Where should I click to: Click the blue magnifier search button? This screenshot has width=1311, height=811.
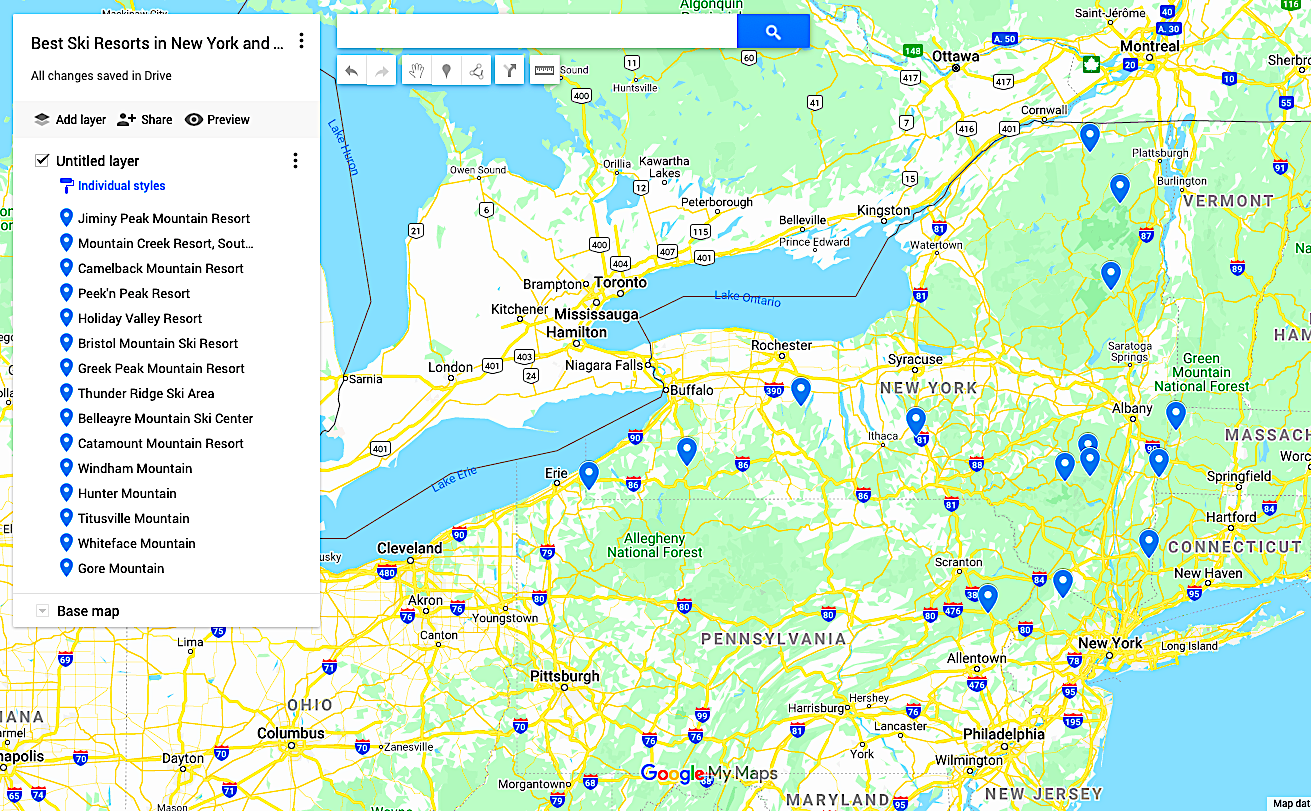coord(773,32)
